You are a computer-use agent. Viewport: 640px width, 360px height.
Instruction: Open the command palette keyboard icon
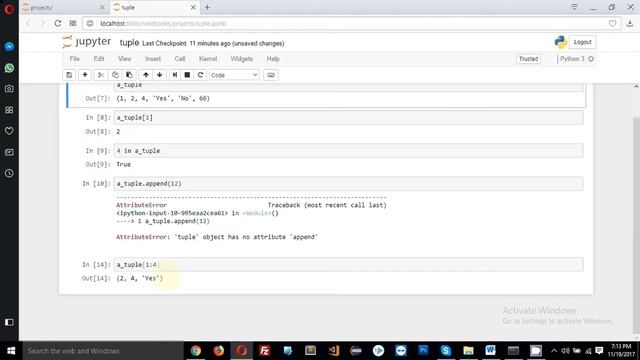click(271, 75)
